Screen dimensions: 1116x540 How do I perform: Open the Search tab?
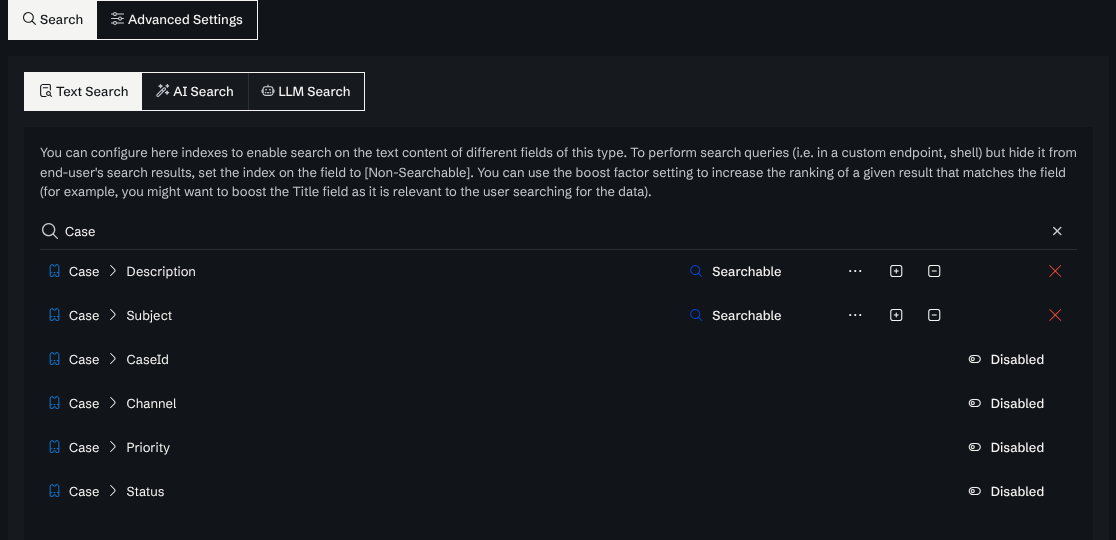pyautogui.click(x=53, y=20)
